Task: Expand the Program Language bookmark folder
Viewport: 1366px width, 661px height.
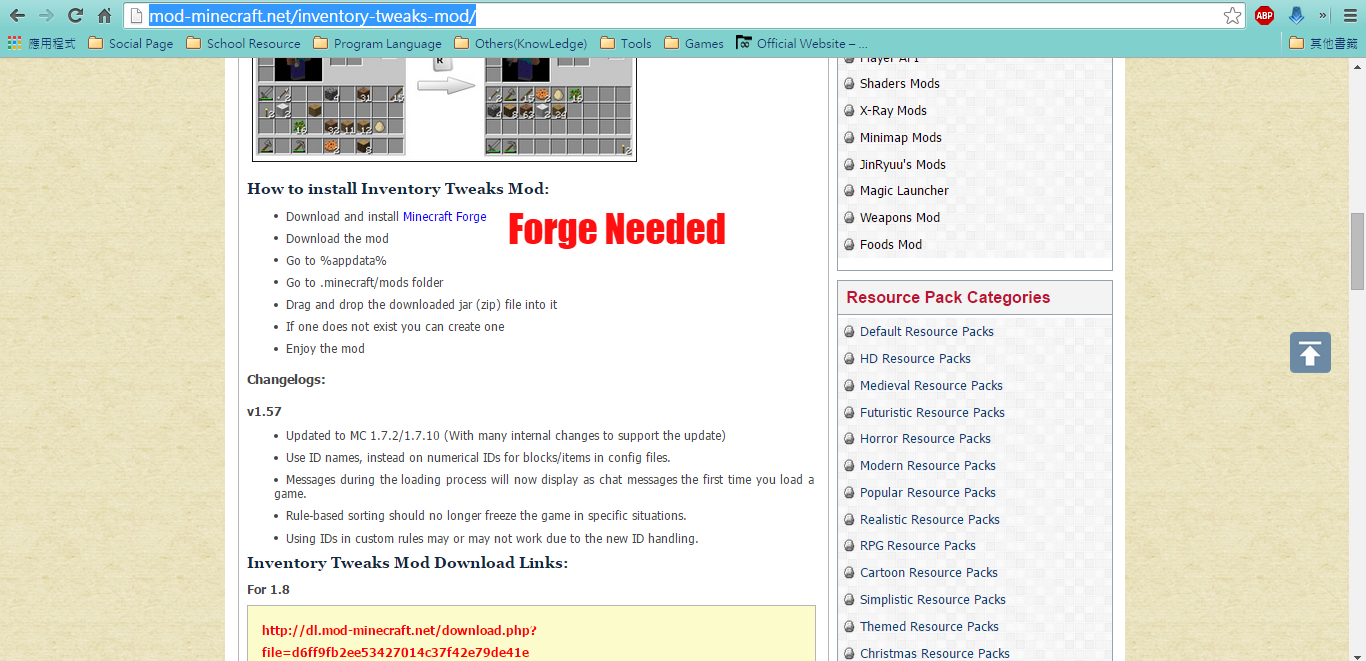Action: point(377,43)
